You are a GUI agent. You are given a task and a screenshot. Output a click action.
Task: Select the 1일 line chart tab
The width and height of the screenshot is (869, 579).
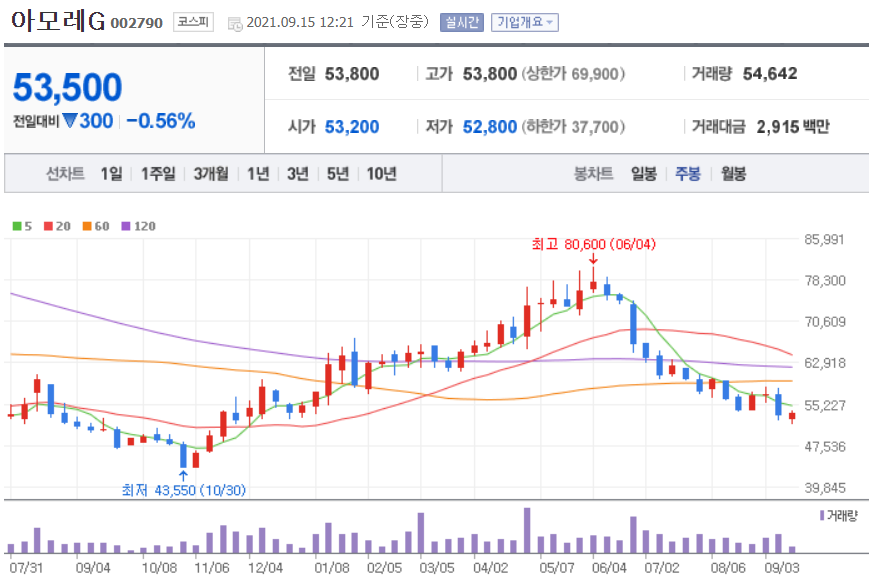[111, 174]
